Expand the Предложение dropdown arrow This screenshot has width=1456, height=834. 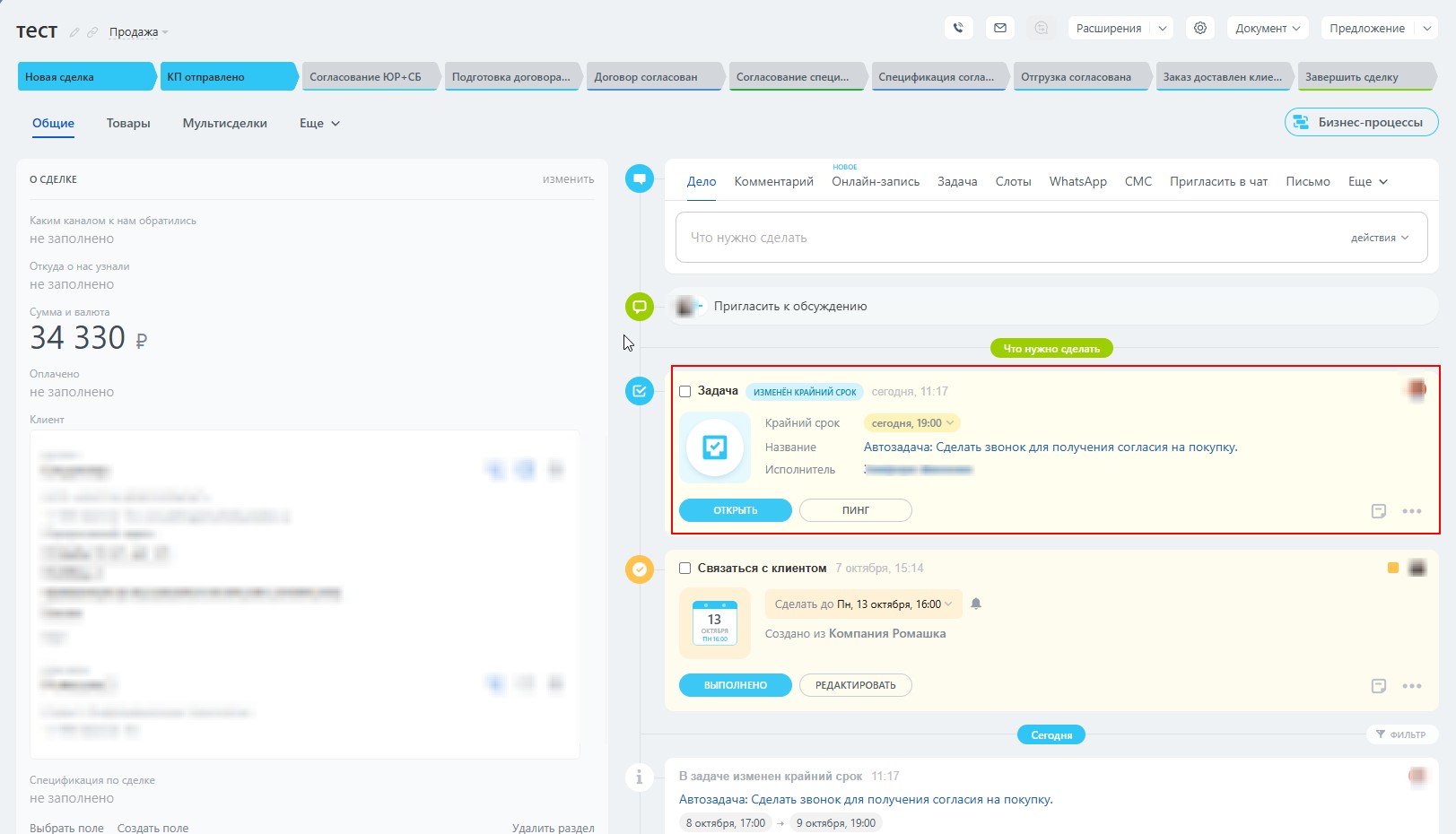click(1426, 28)
